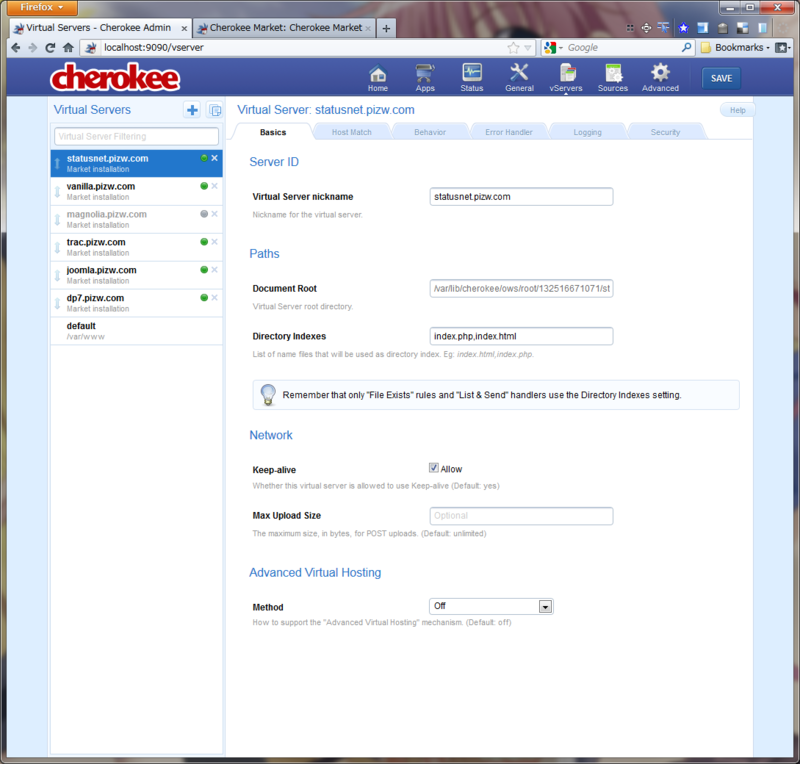The image size is (800, 764).
Task: Delete statusnet.pizw.com virtual server
Action: 215,158
